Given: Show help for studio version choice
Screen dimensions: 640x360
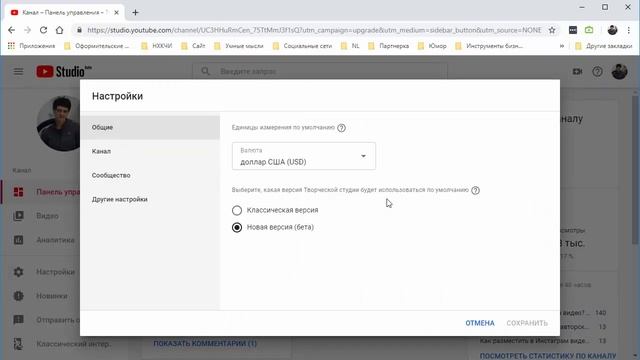Looking at the screenshot, I should [475, 190].
